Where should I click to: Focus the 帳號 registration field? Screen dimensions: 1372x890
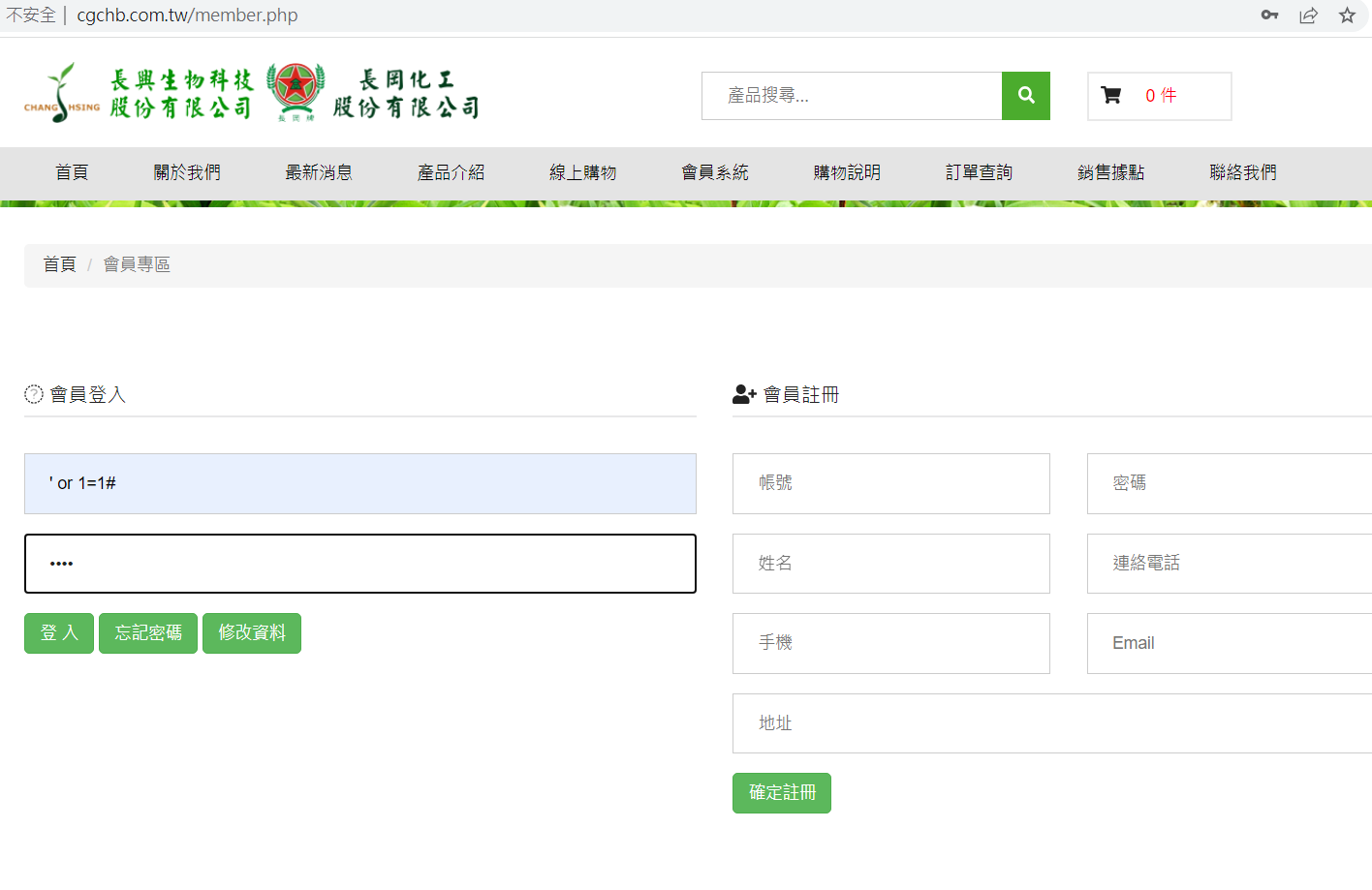tap(891, 483)
